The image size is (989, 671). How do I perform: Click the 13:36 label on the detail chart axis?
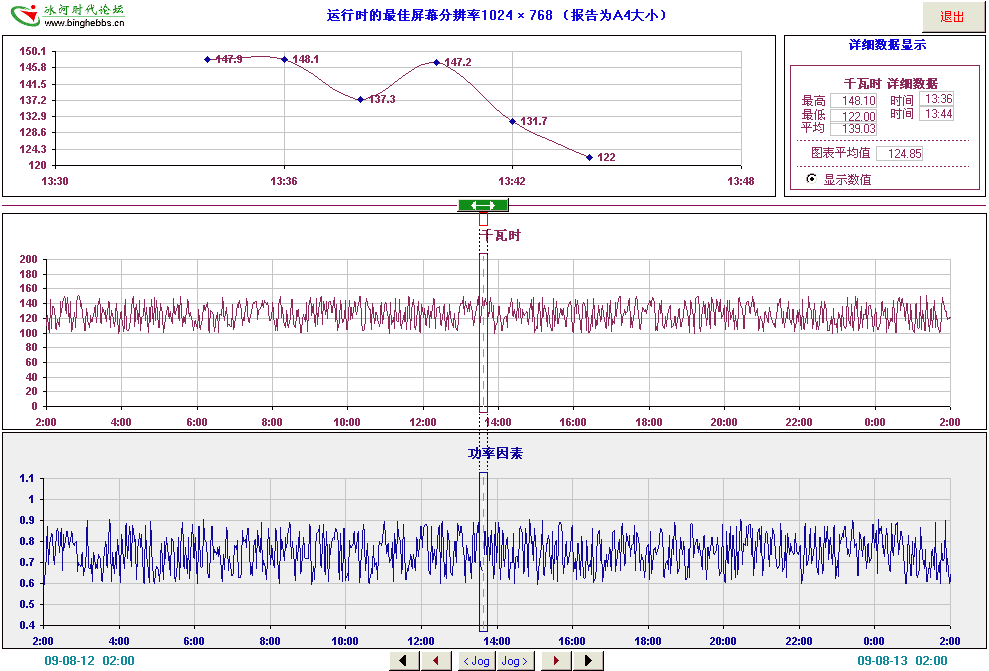(x=284, y=182)
